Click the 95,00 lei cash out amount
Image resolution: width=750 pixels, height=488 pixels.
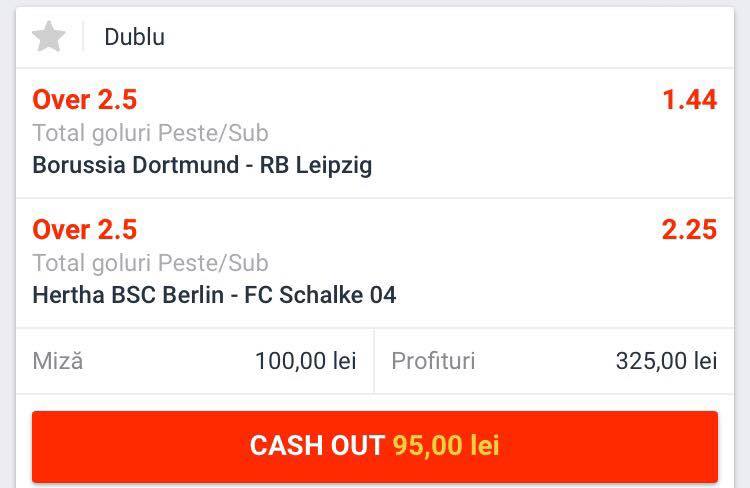(x=446, y=445)
